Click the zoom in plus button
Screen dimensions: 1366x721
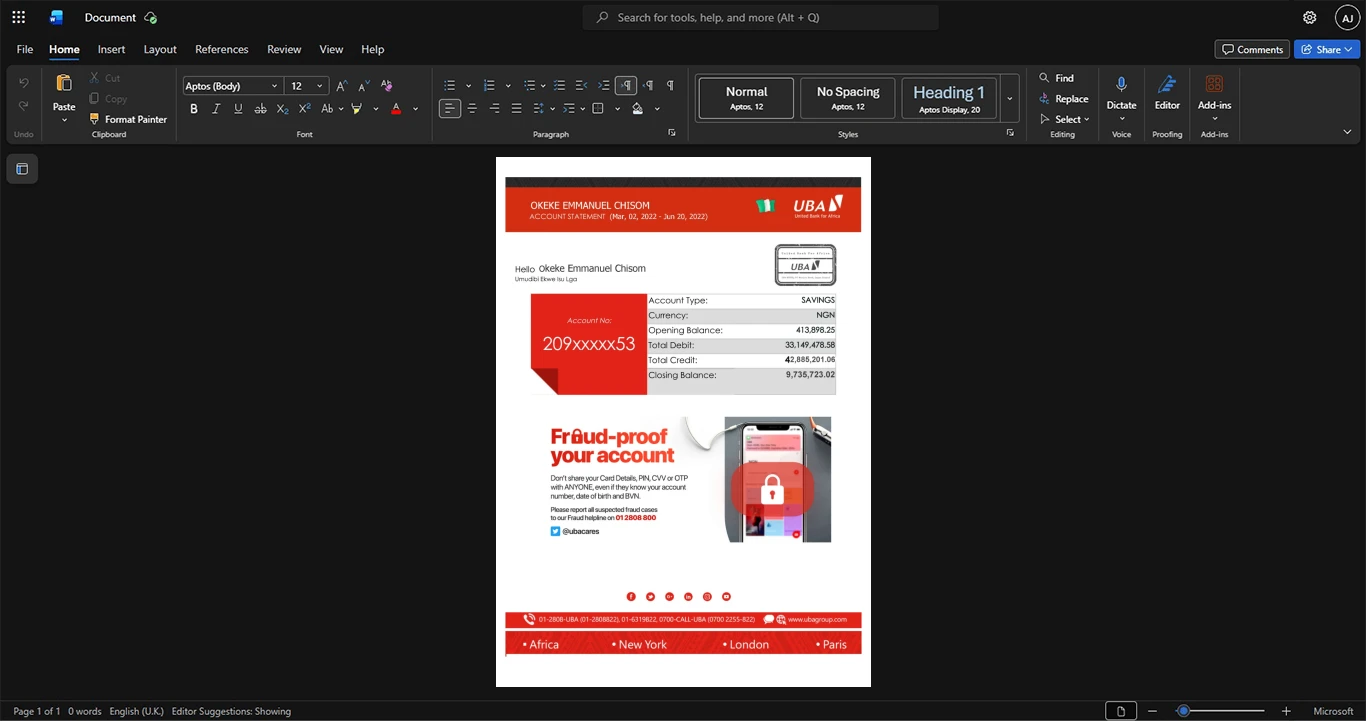coord(1286,711)
